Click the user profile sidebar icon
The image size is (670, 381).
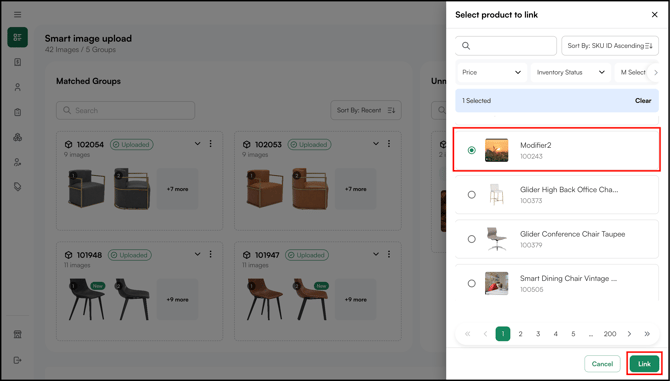pyautogui.click(x=18, y=87)
